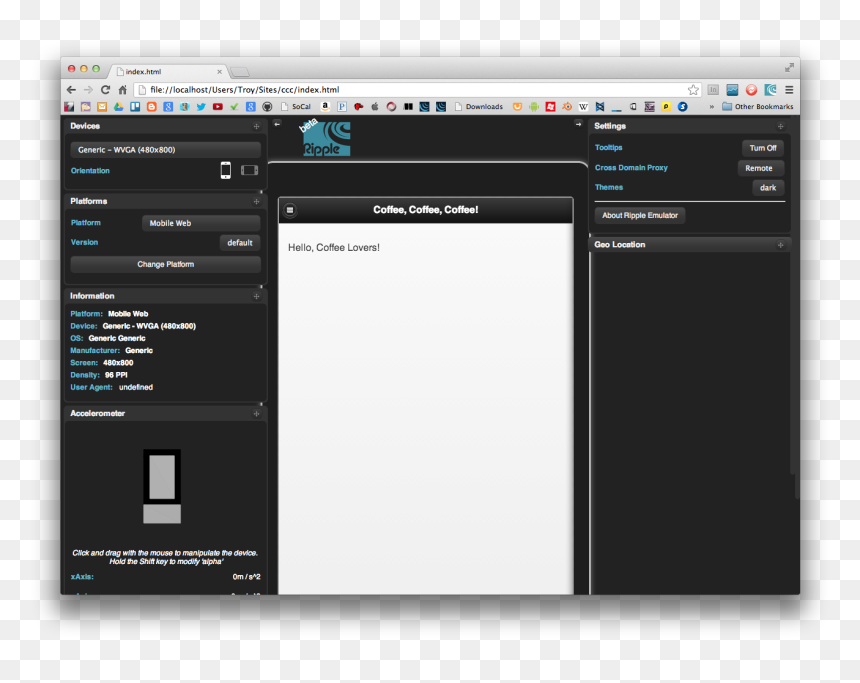The image size is (860, 683).
Task: Open the Ripple extension icon in toolbar
Action: click(771, 89)
